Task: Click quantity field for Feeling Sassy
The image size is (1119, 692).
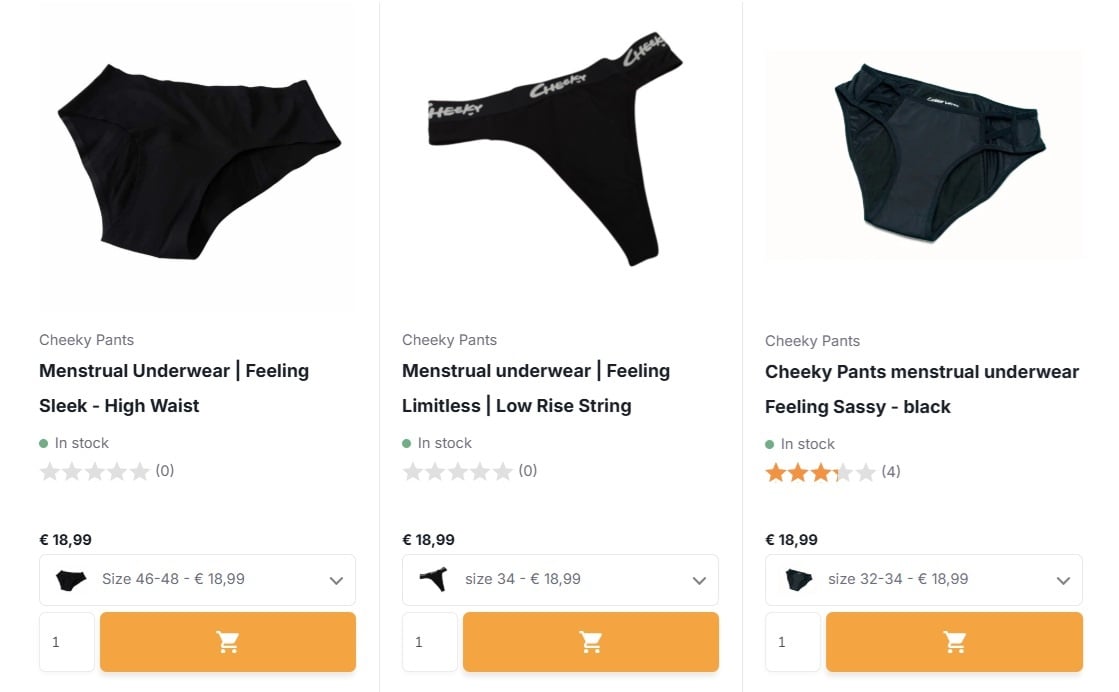Action: tap(793, 642)
